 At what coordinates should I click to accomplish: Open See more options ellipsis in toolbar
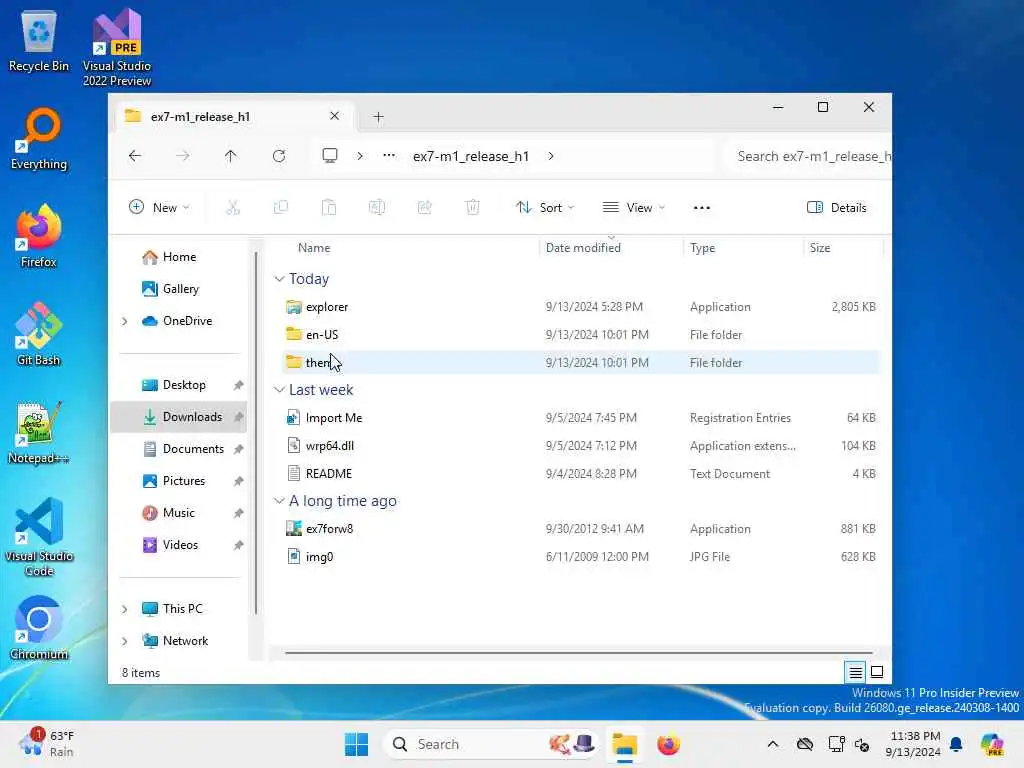[701, 208]
